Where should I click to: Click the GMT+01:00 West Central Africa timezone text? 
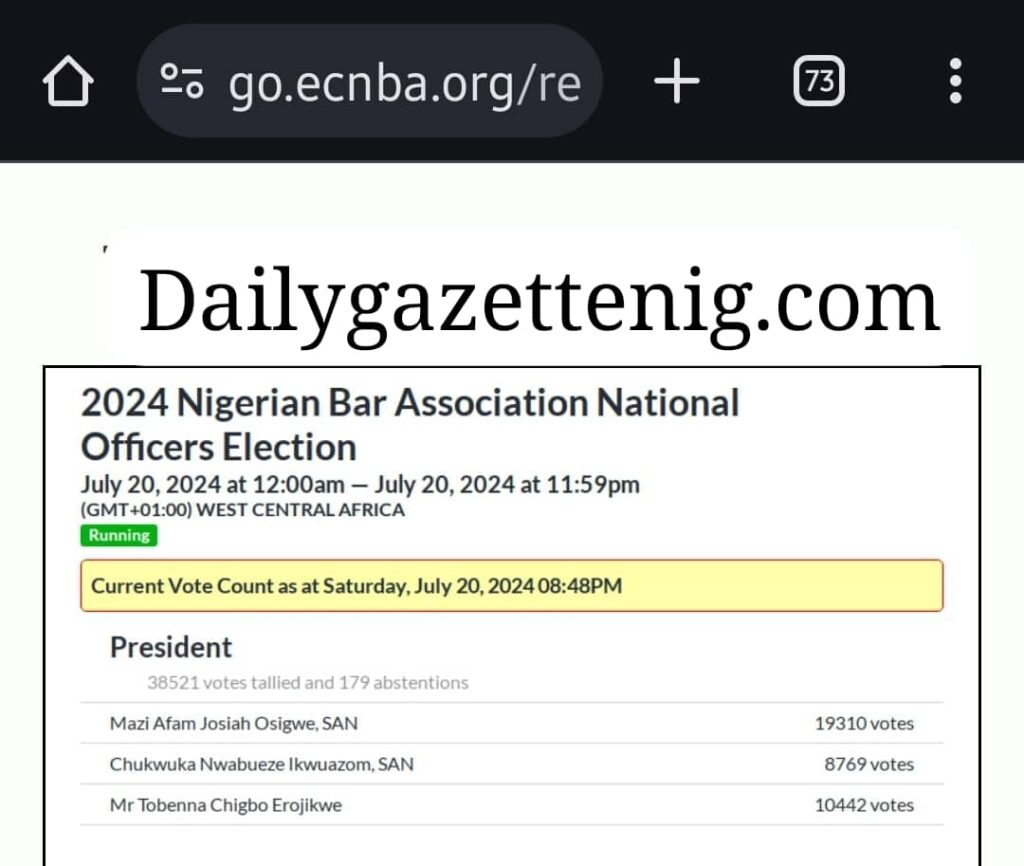click(243, 510)
